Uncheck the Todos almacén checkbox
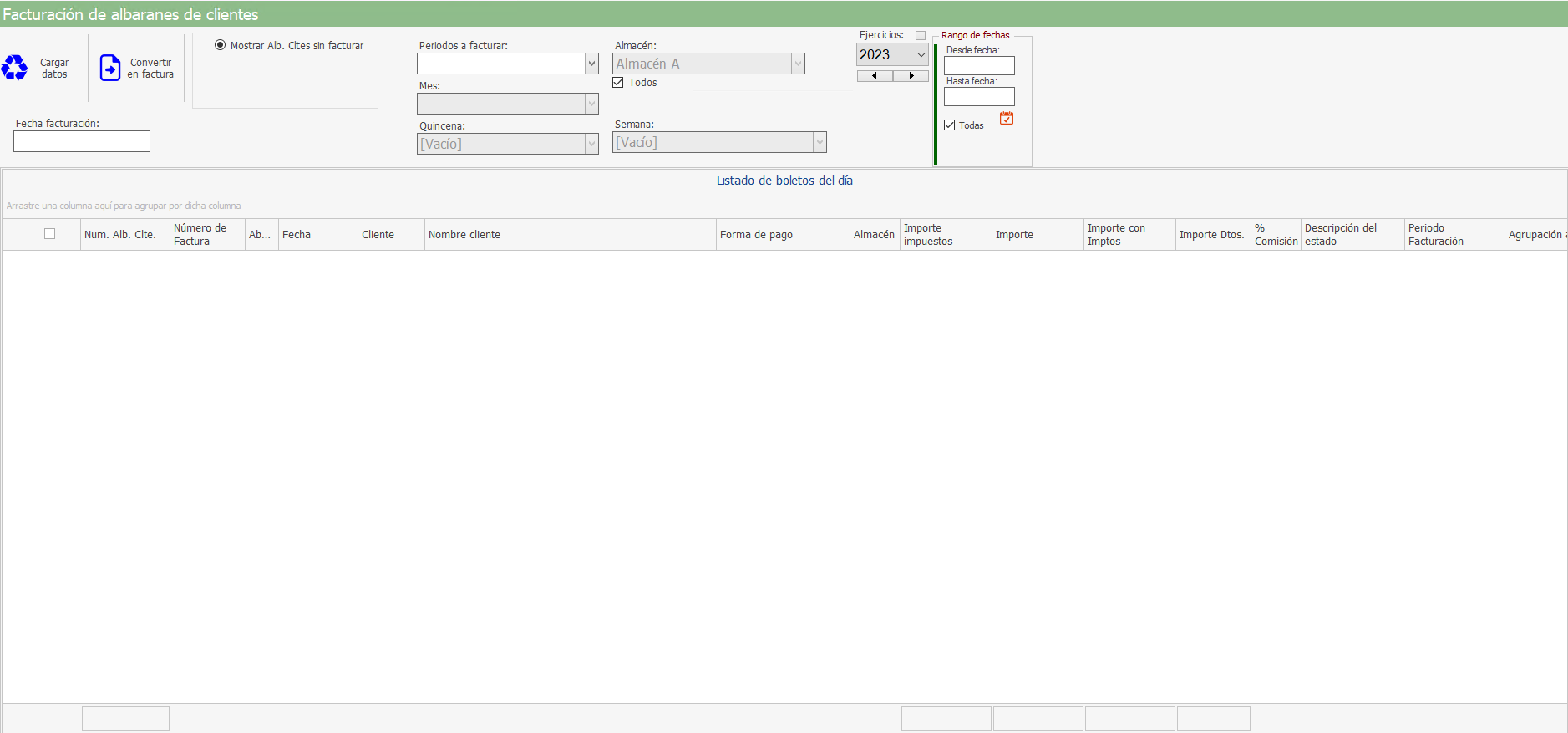This screenshot has width=1568, height=733. [x=618, y=83]
